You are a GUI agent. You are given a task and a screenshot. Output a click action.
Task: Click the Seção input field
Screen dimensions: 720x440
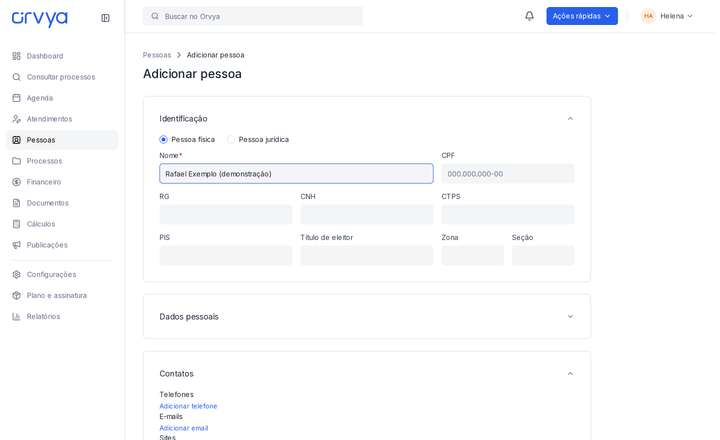pos(543,255)
